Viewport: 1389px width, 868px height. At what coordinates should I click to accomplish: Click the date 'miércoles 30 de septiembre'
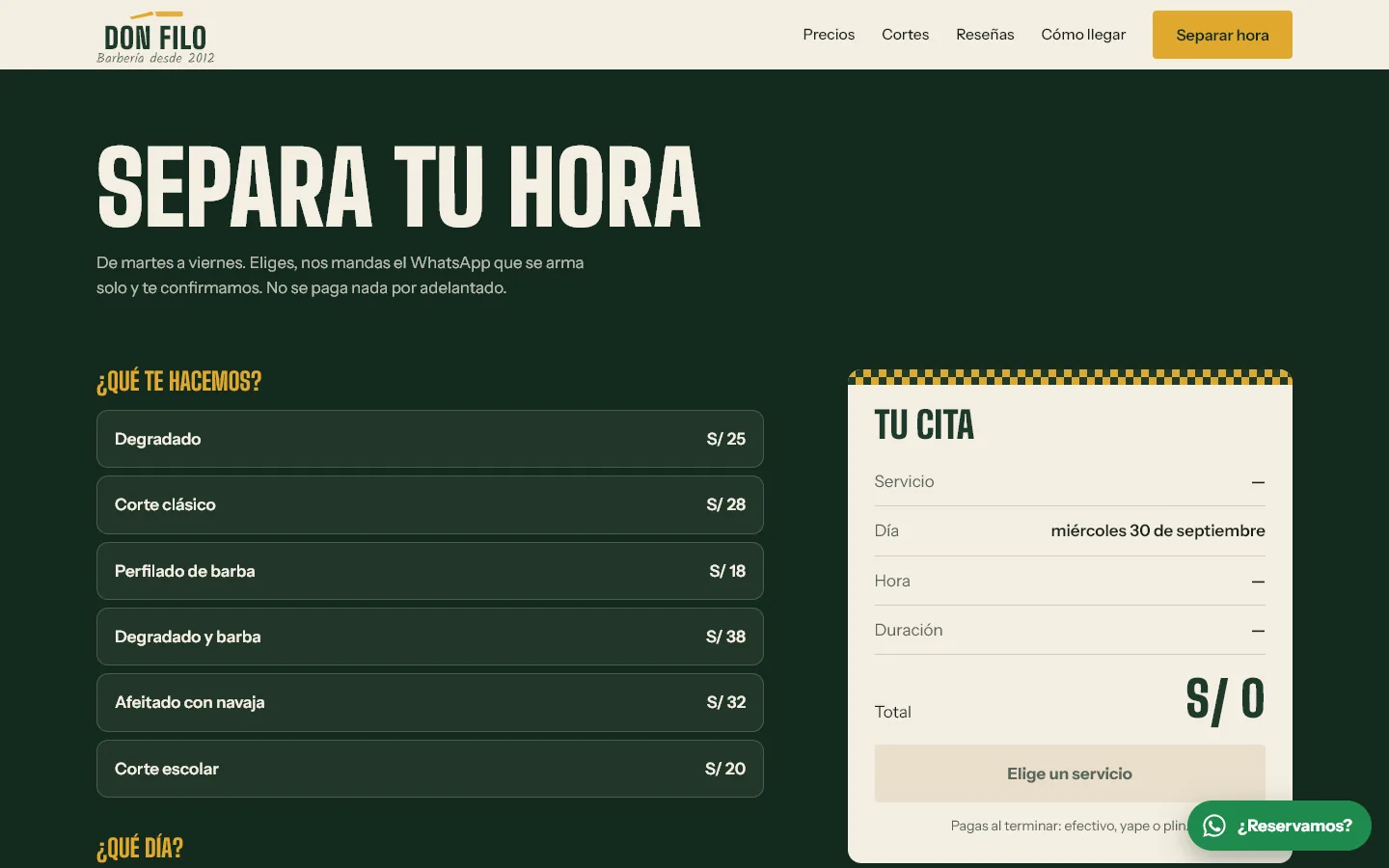[x=1157, y=530]
